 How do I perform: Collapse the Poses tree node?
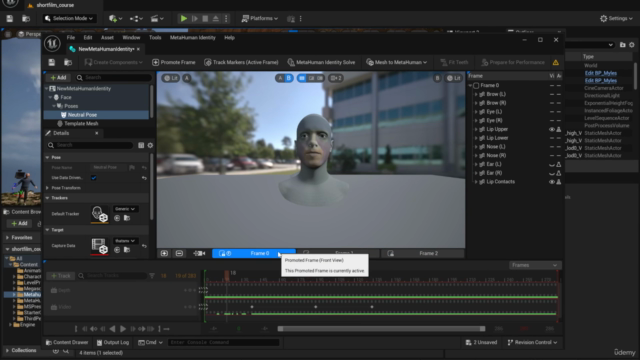coord(54,106)
